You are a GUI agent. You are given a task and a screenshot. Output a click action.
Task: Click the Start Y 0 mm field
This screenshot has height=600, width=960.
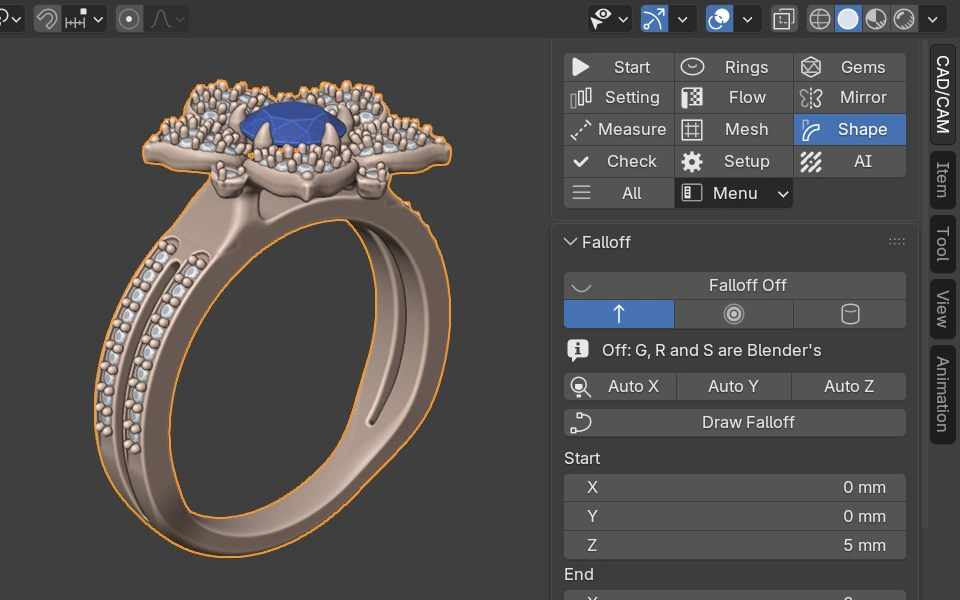735,516
